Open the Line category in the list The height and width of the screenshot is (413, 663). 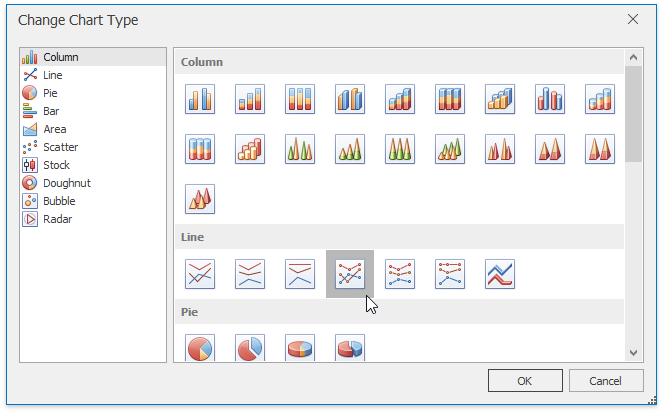tap(55, 75)
